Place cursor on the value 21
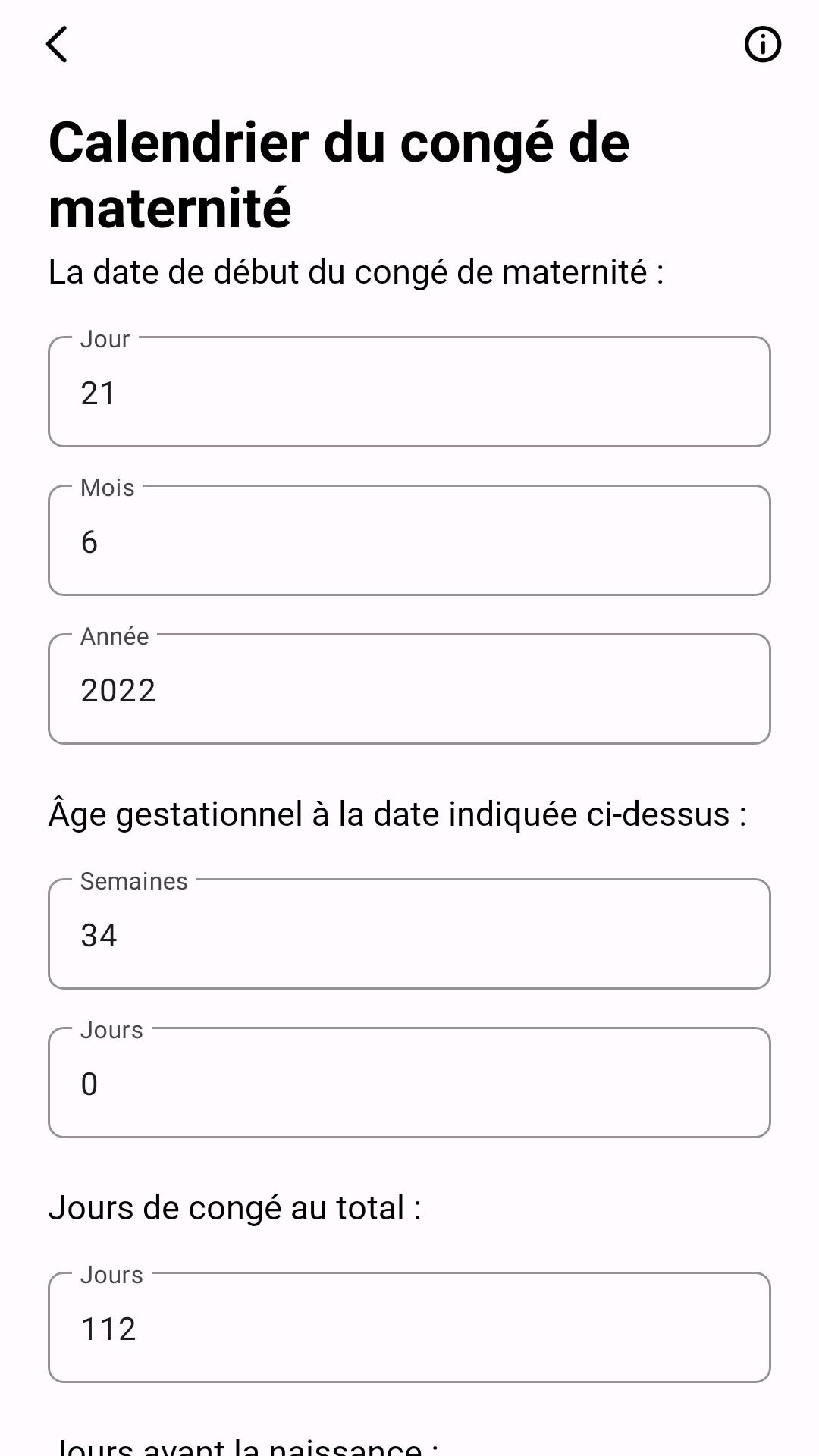The image size is (819, 1456). coord(99,394)
